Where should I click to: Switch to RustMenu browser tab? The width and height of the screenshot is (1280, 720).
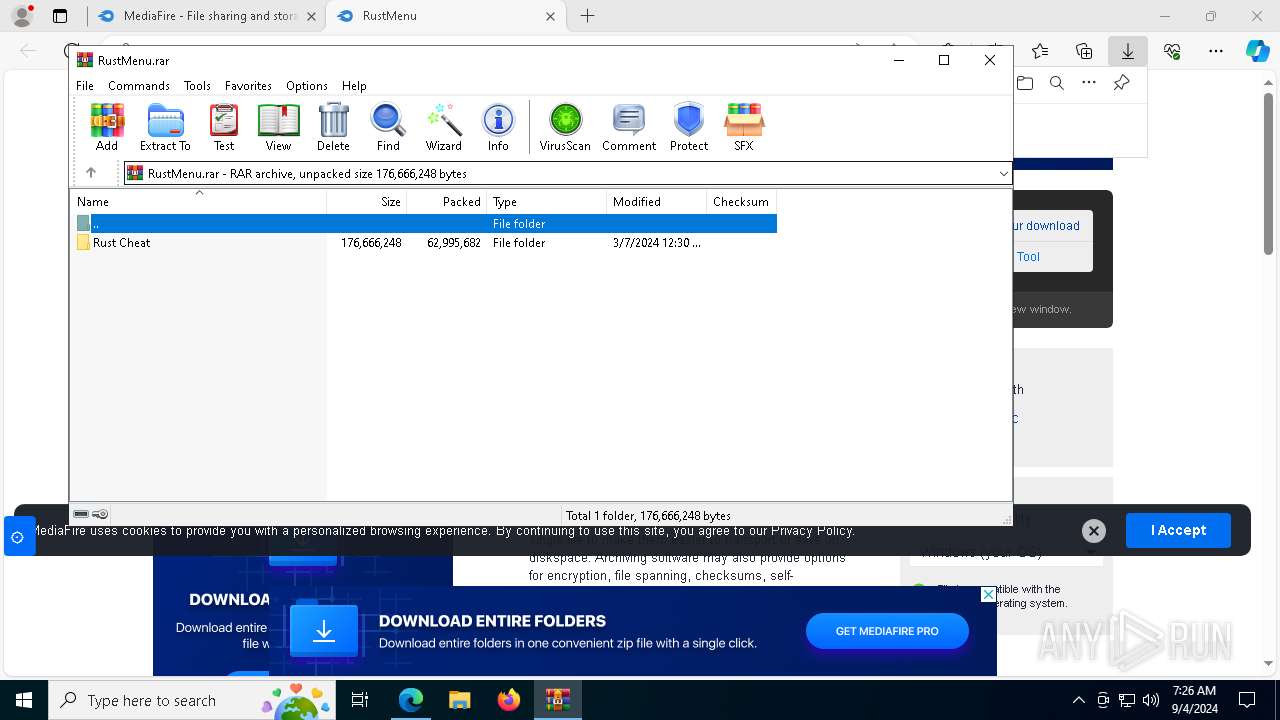tap(447, 16)
